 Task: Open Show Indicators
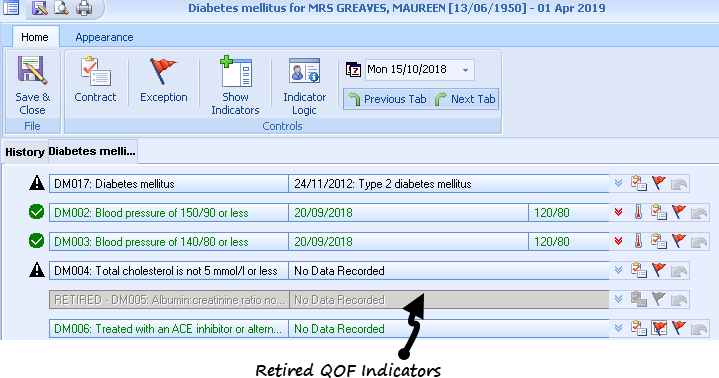pyautogui.click(x=236, y=71)
